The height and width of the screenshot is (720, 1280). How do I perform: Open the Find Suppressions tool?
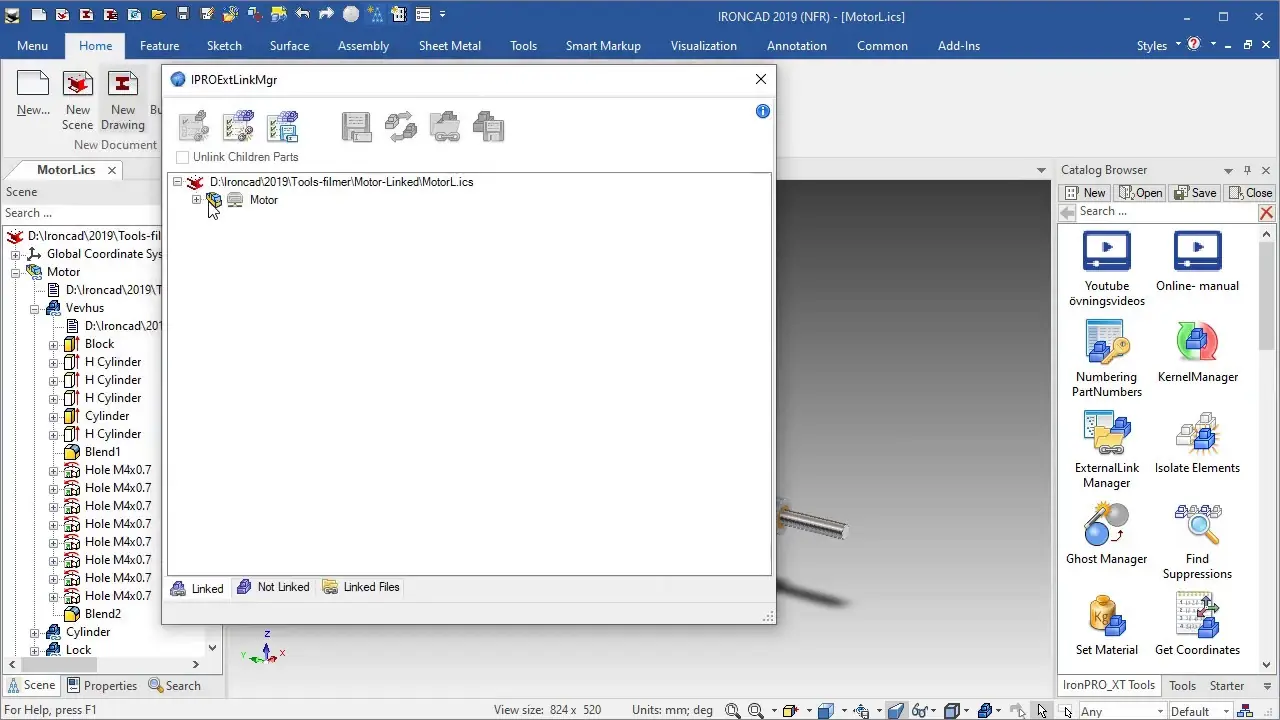[x=1197, y=541]
